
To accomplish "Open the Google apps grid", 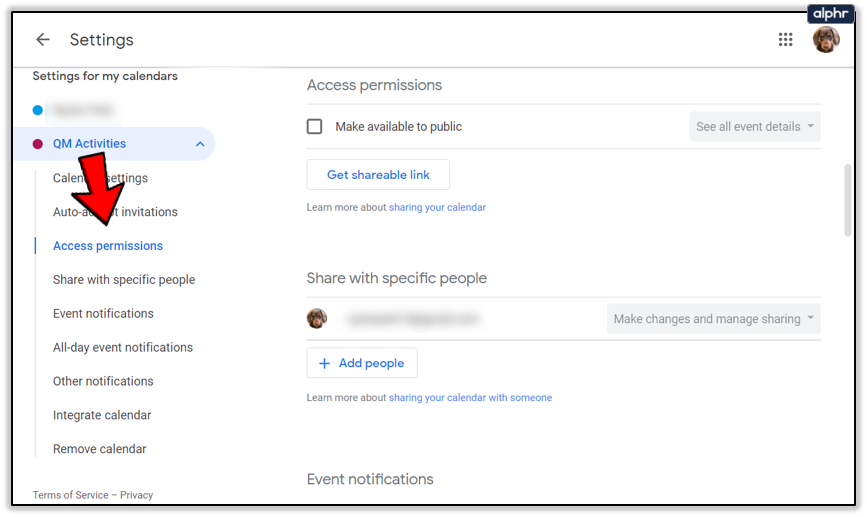I will tap(786, 40).
